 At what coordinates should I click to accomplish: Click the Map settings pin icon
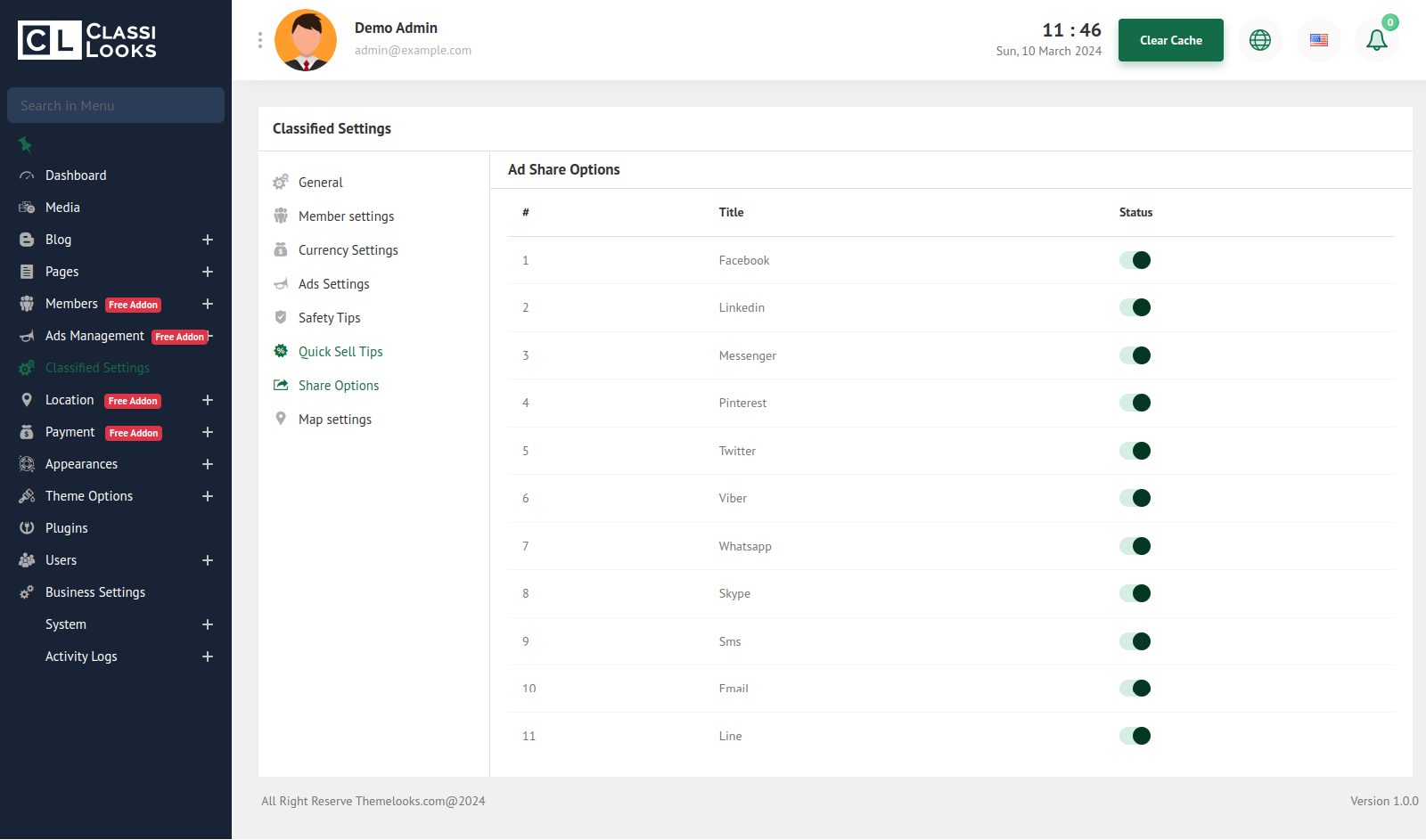[x=281, y=419]
